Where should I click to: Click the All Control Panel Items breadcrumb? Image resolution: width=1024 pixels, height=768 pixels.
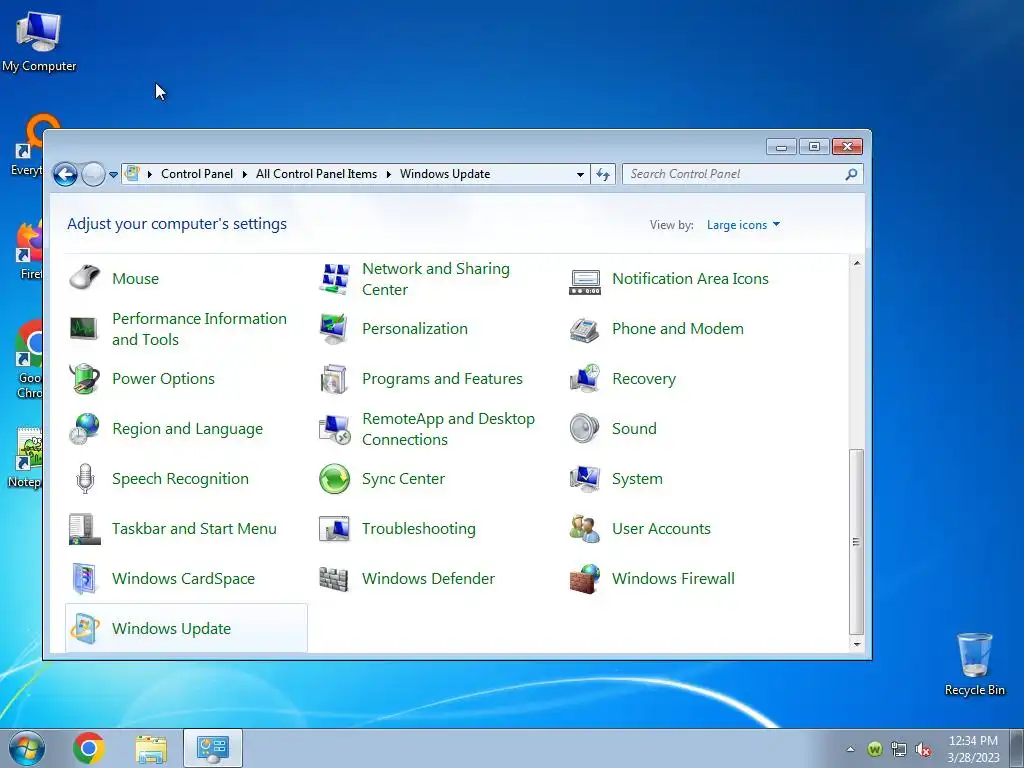click(316, 174)
